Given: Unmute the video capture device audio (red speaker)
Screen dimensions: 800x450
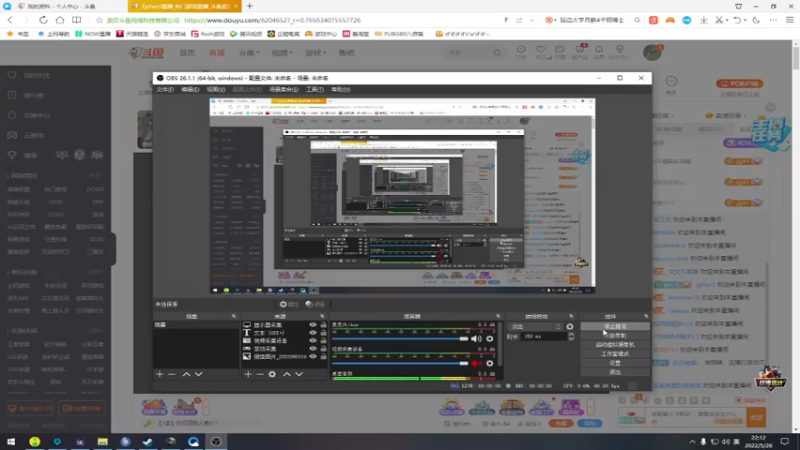Looking at the screenshot, I should tap(476, 363).
